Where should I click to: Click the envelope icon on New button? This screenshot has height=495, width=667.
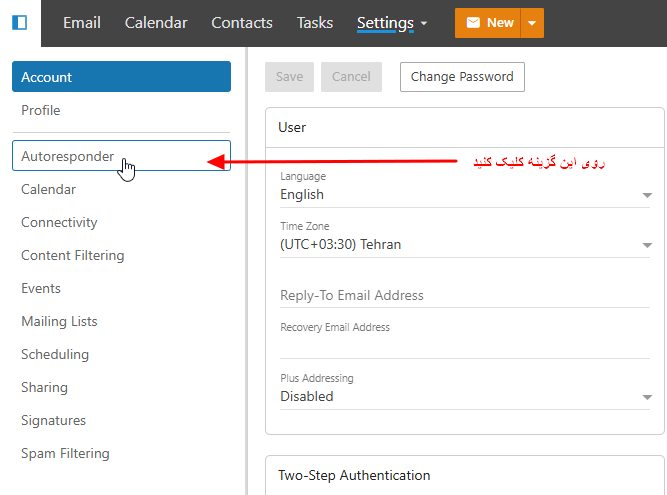coord(473,23)
